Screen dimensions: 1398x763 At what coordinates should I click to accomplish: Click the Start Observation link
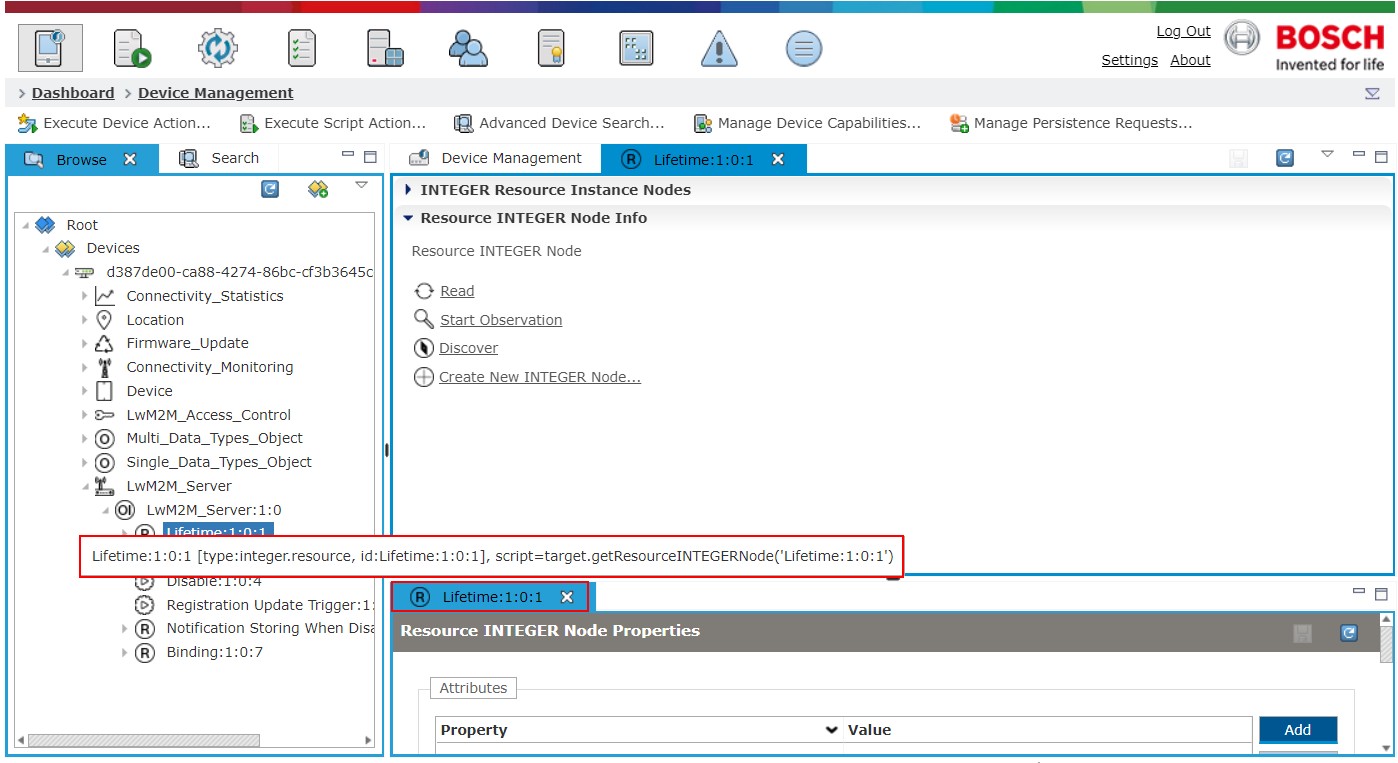tap(501, 320)
